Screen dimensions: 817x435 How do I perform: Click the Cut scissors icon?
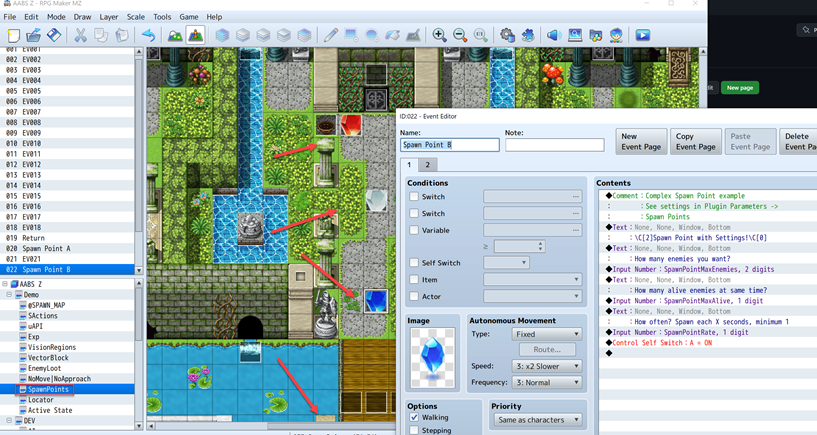[81, 35]
